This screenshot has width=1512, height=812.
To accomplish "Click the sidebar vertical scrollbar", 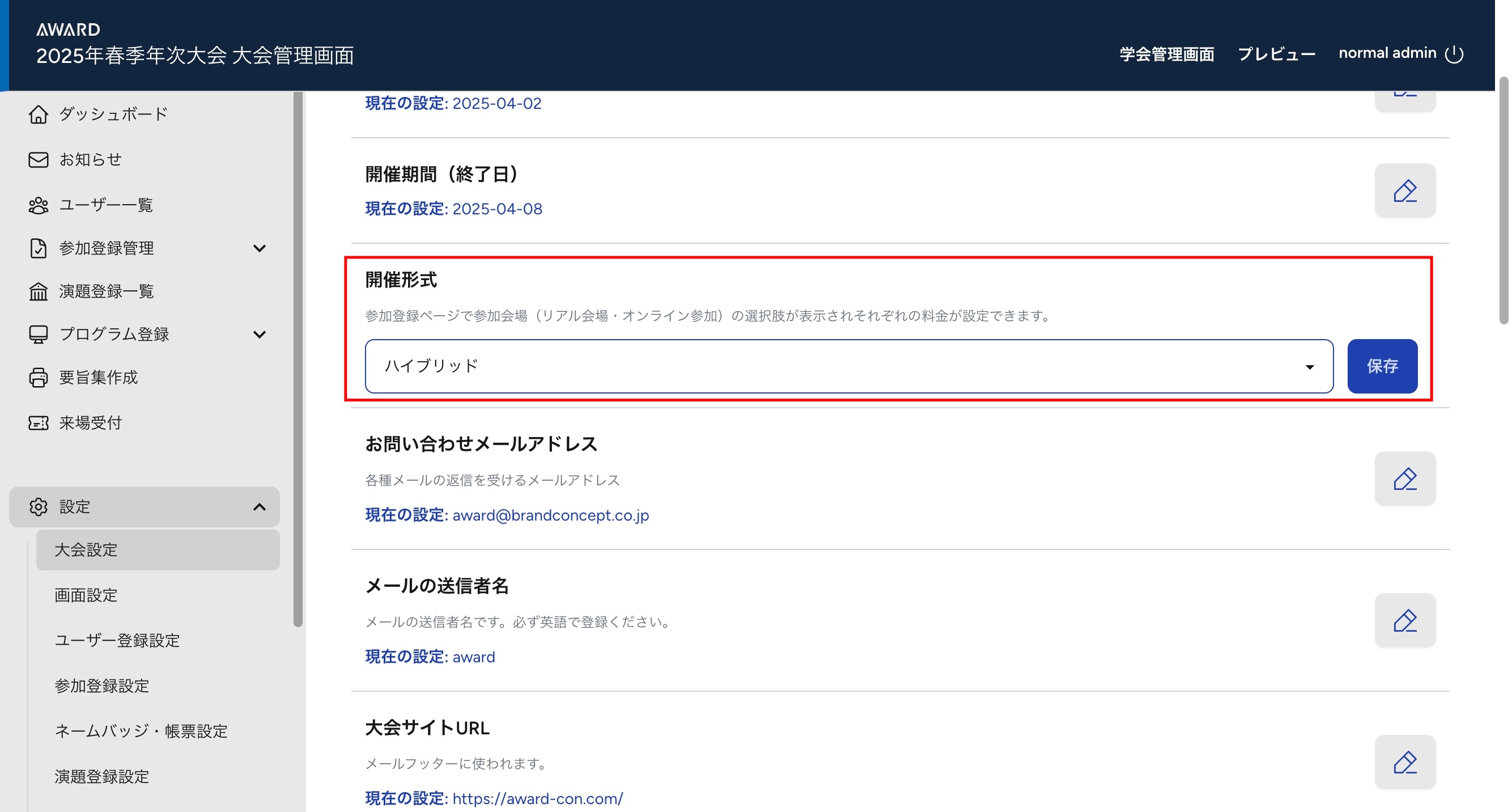I will pyautogui.click(x=298, y=358).
